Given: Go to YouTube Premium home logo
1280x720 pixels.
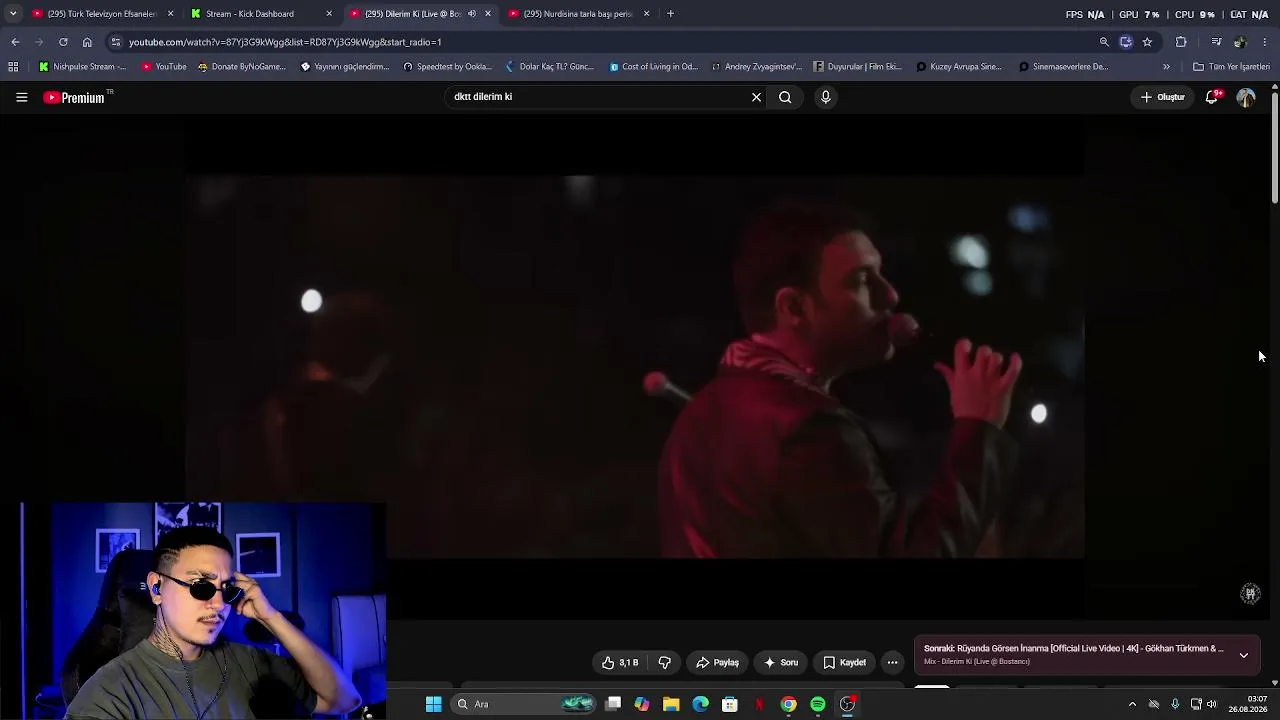Looking at the screenshot, I should tap(74, 97).
